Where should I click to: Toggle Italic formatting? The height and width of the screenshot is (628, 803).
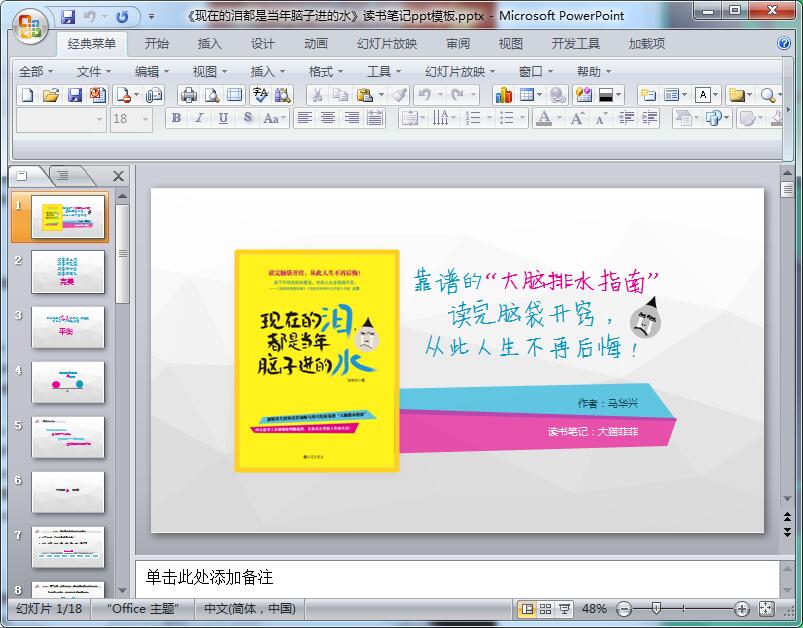(x=199, y=118)
